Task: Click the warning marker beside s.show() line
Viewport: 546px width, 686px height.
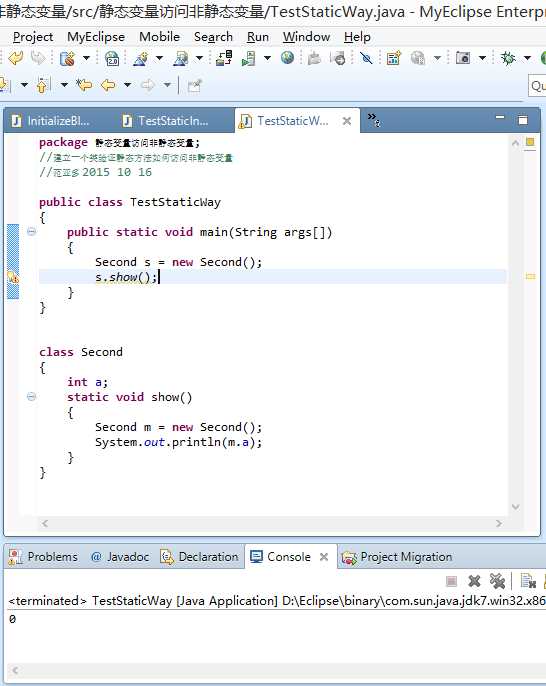Action: (x=13, y=277)
